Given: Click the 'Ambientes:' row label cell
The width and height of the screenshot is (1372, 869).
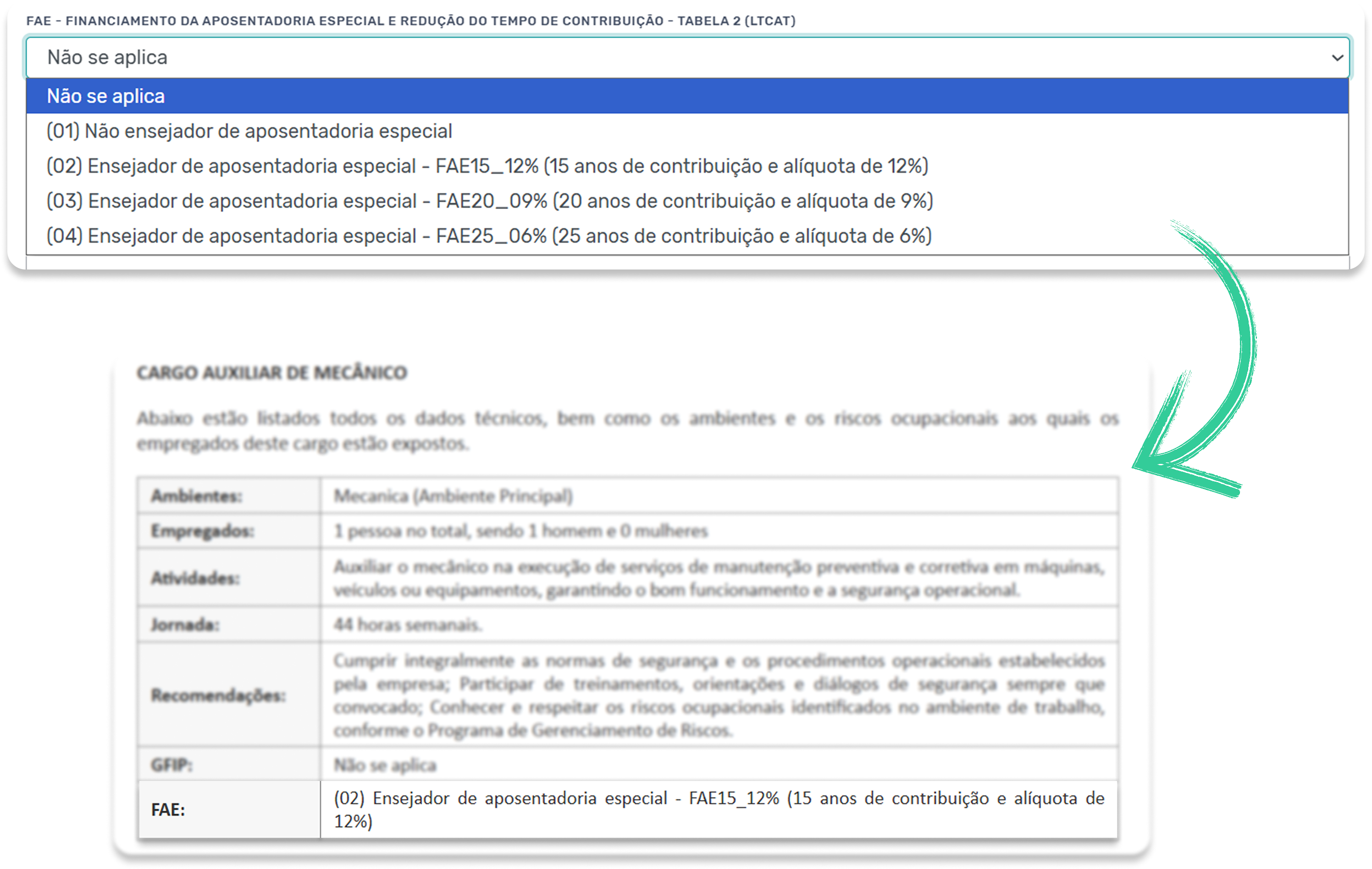Looking at the screenshot, I should click(x=197, y=496).
